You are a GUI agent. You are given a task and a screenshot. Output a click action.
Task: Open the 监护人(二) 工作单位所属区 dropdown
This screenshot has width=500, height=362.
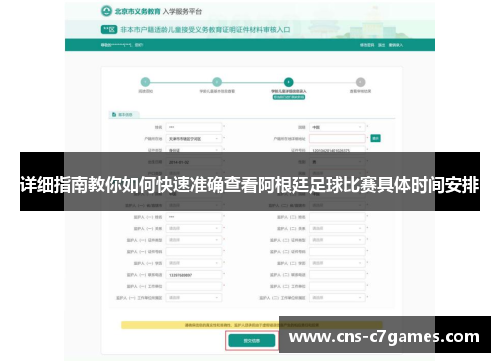tap(337, 298)
